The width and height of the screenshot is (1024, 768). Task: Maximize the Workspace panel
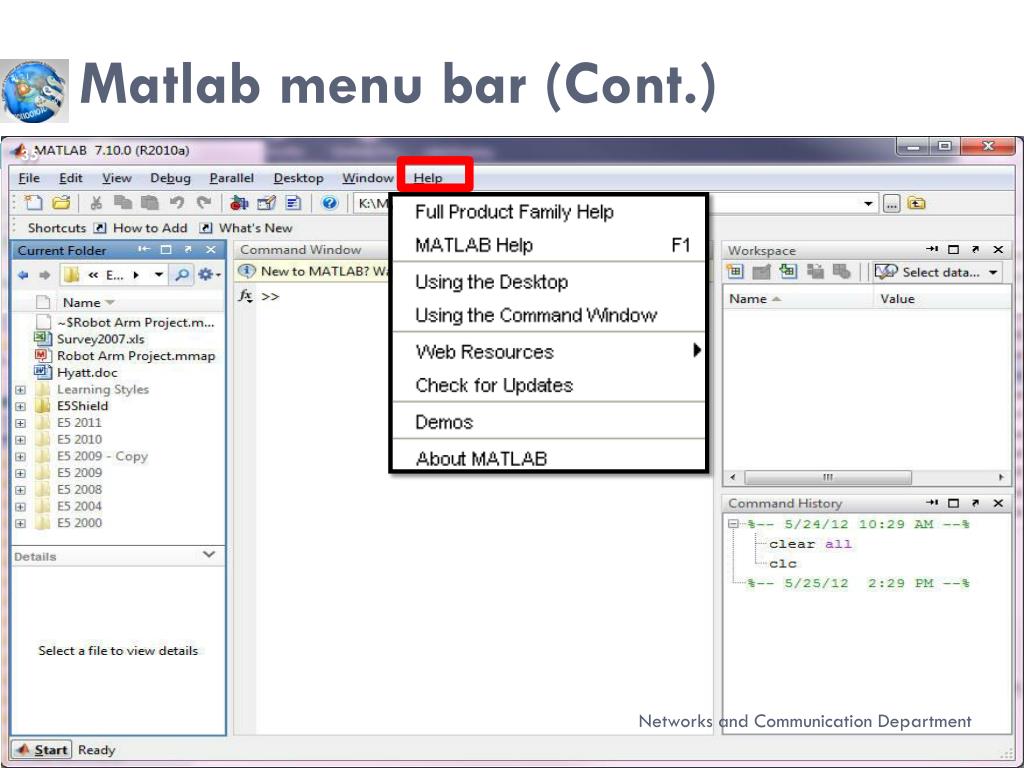point(953,249)
